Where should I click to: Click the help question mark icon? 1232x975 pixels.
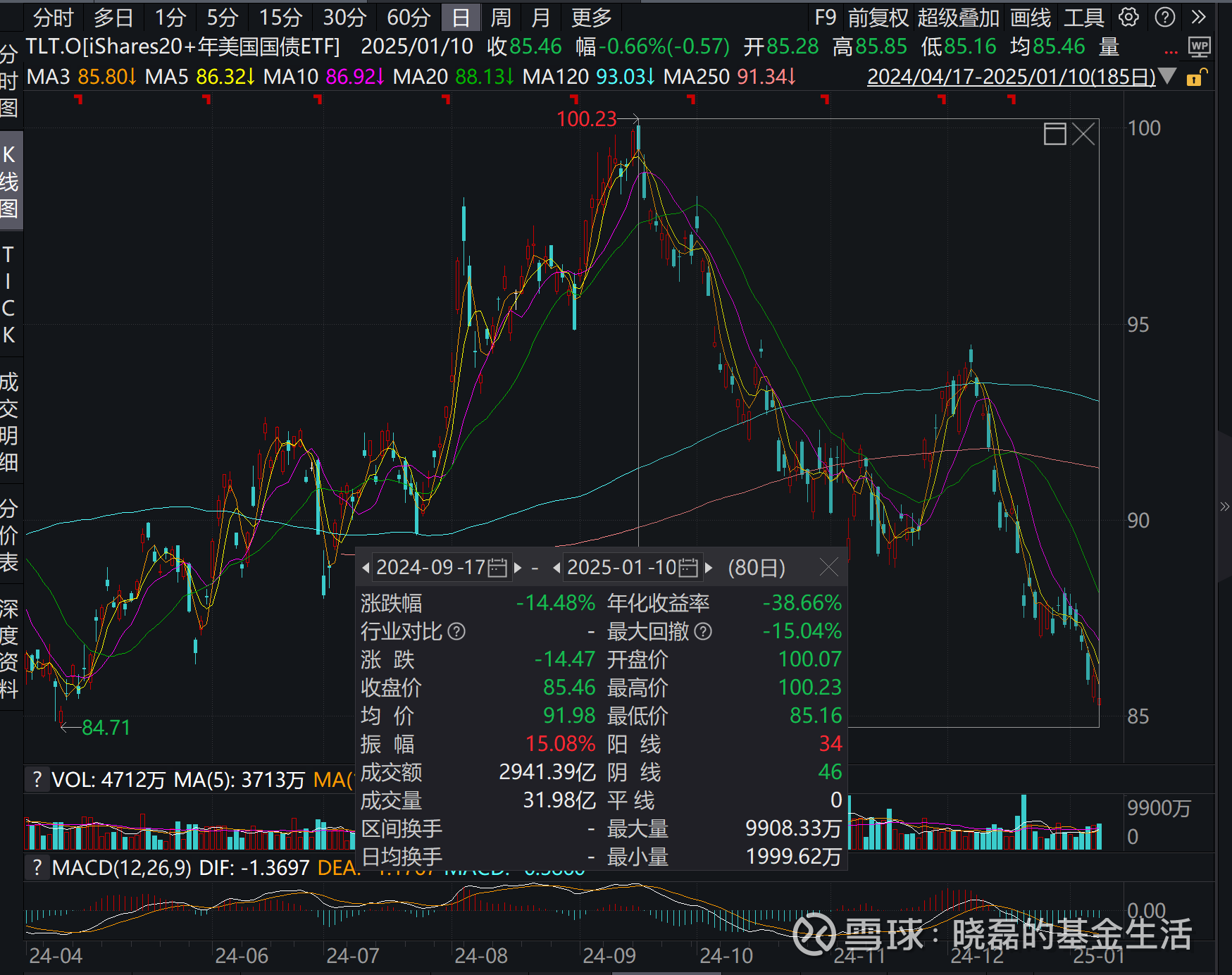pos(1165,18)
